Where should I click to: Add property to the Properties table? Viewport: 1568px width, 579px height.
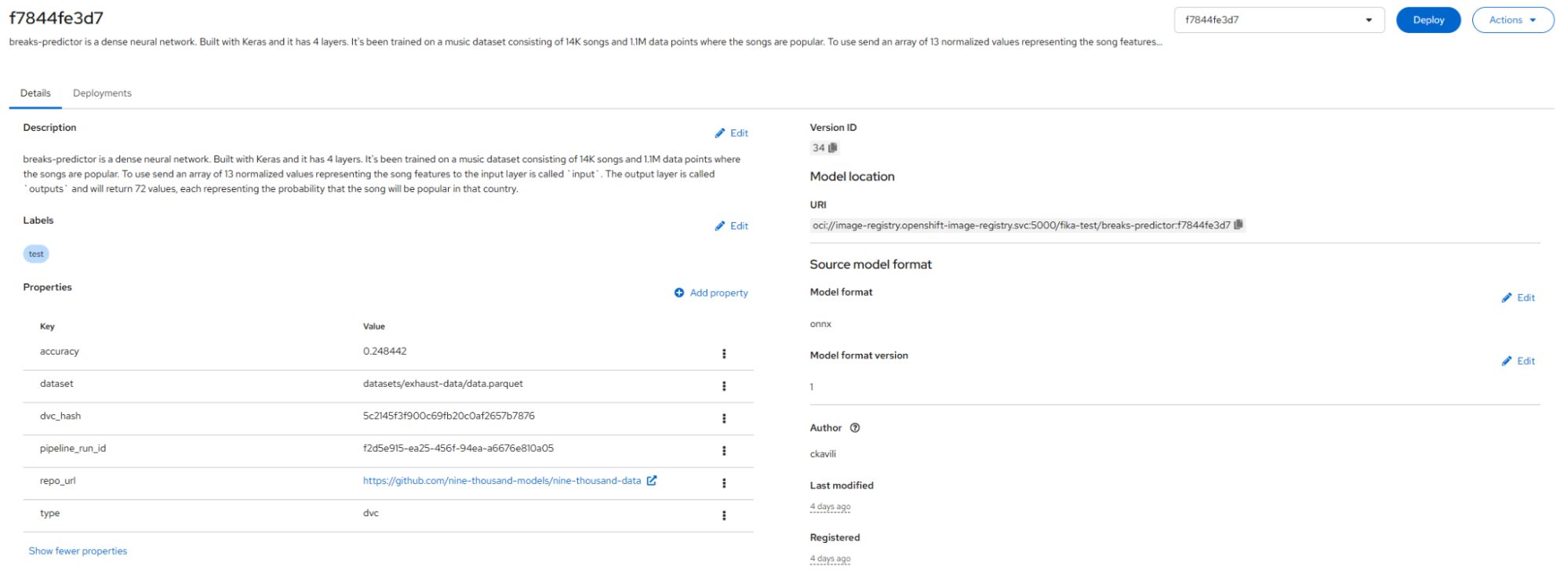pos(711,293)
